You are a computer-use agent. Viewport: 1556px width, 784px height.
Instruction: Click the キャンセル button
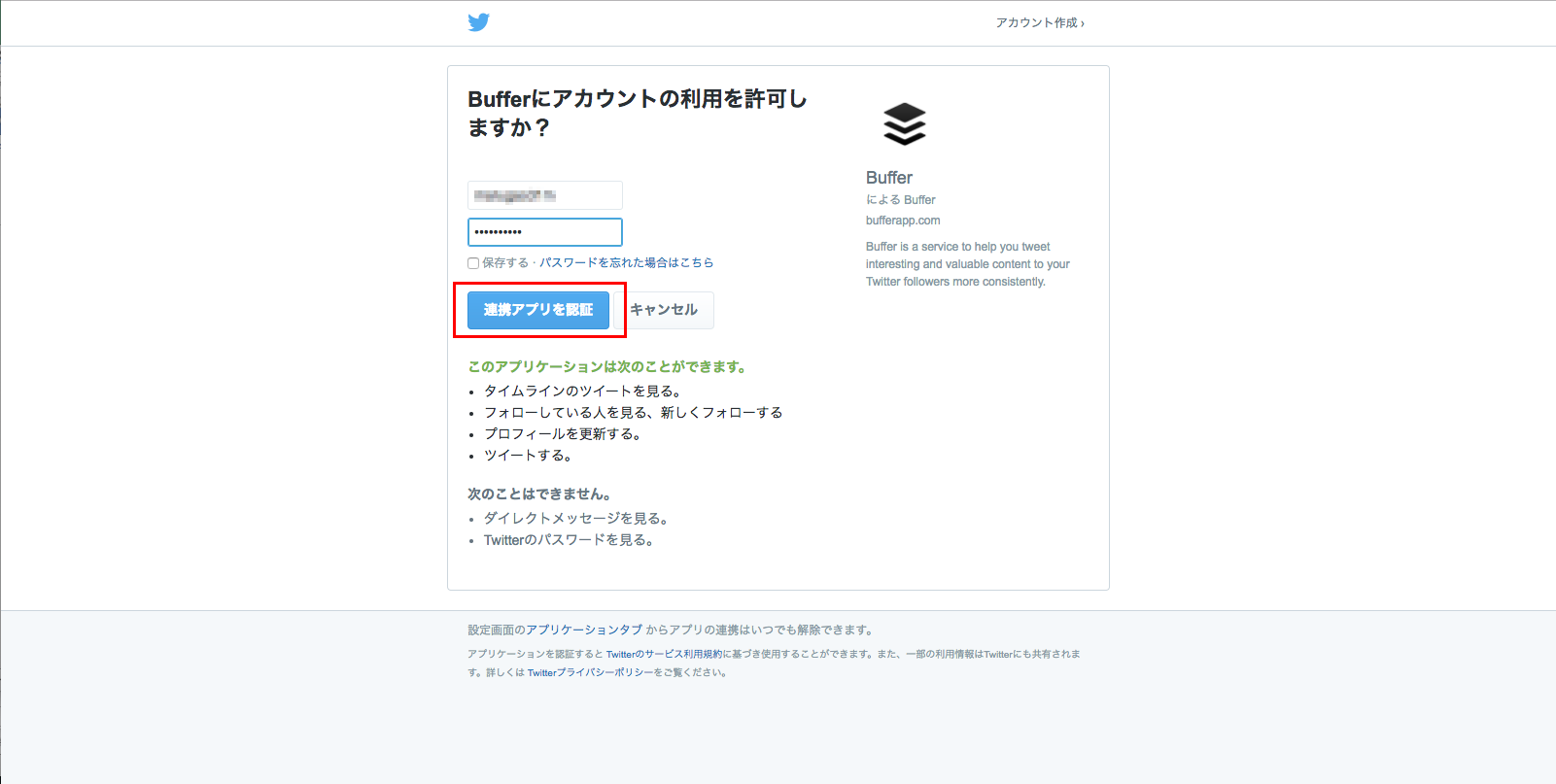click(x=664, y=310)
